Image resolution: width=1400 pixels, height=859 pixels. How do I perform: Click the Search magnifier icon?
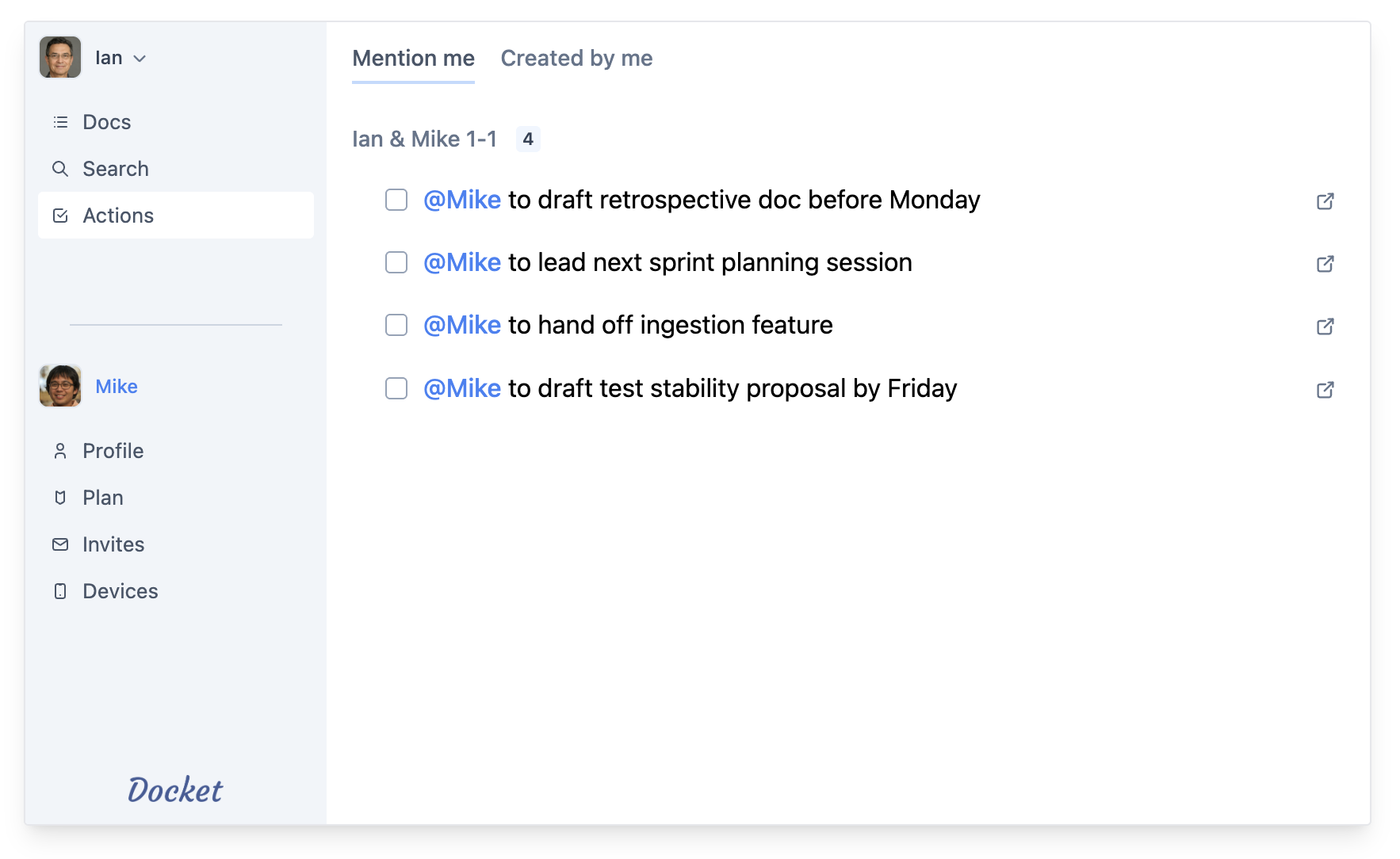[x=60, y=169]
